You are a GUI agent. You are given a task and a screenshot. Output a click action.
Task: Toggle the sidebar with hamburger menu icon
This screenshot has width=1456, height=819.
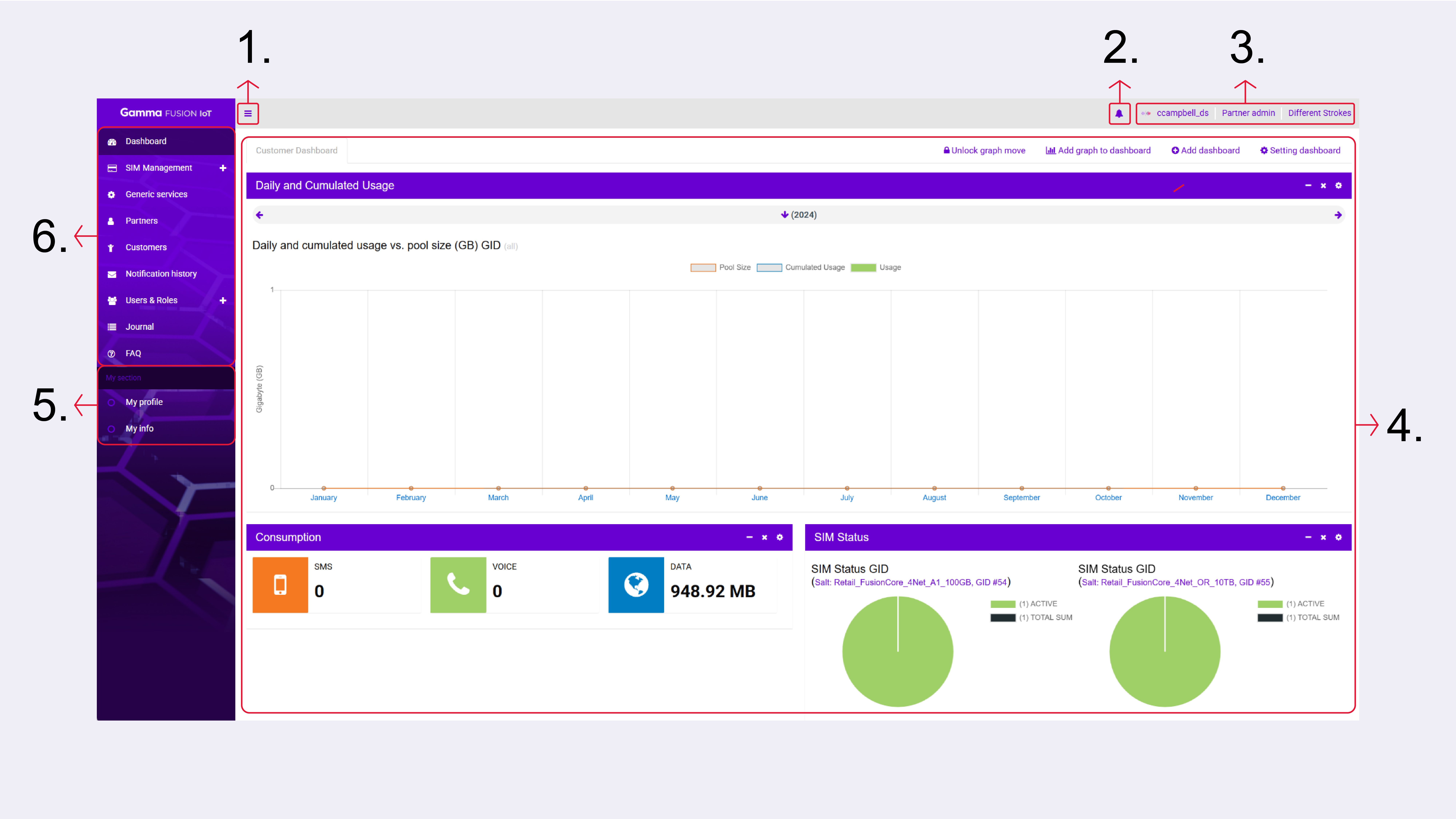[x=248, y=114]
